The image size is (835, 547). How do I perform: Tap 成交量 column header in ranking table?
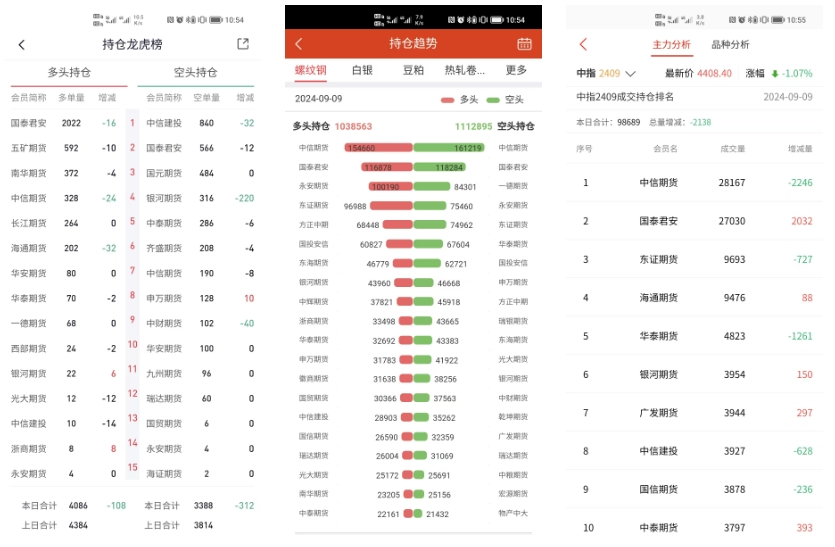pos(733,149)
